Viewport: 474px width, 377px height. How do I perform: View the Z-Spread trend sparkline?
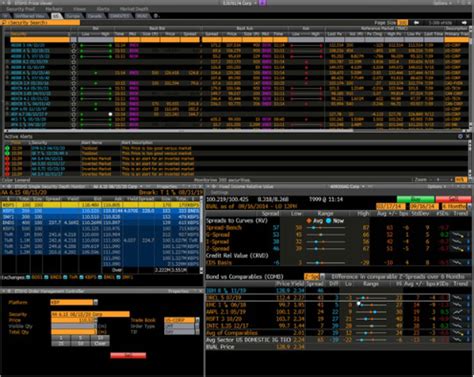(458, 248)
